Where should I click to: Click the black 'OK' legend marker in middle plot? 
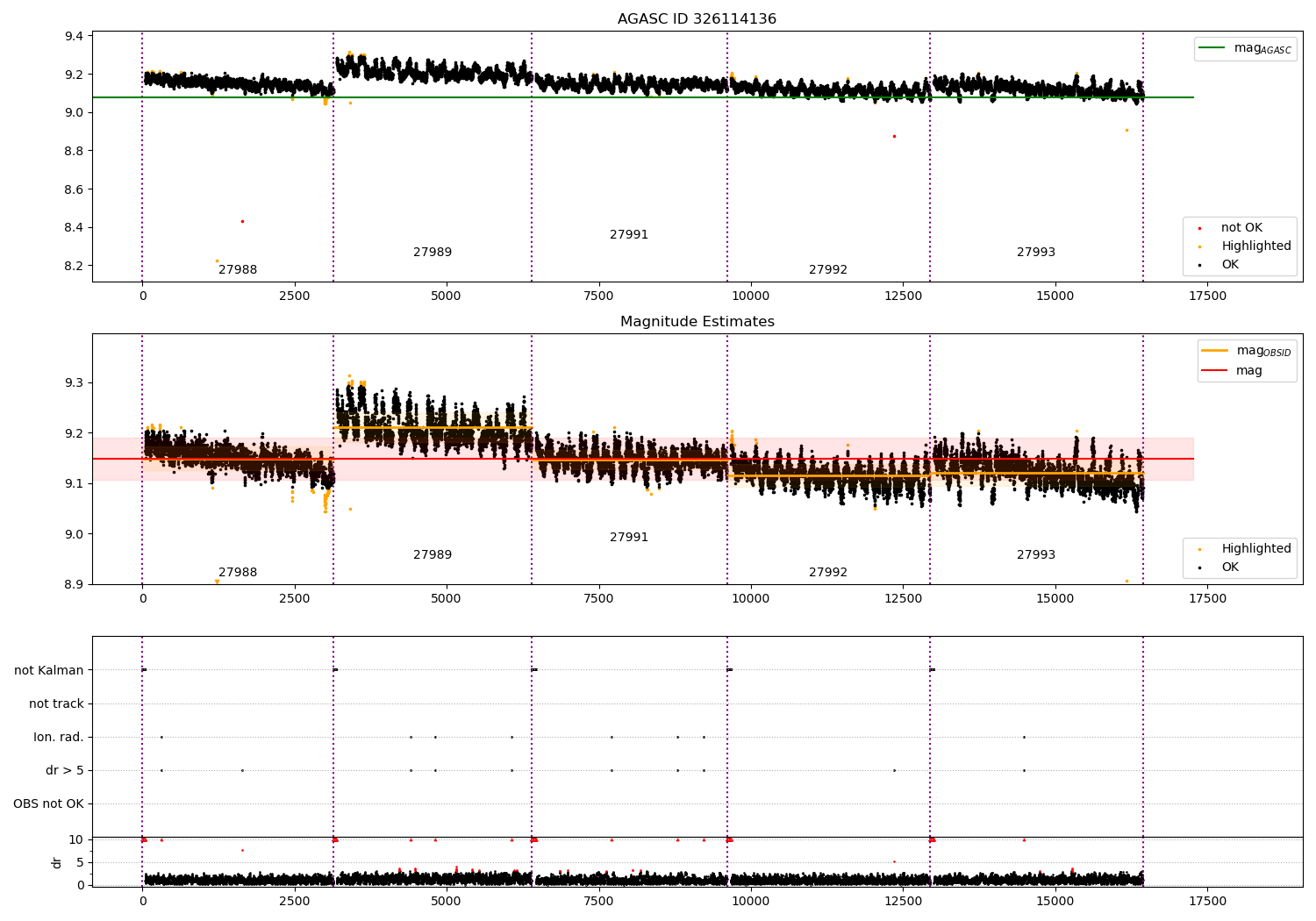1199,568
